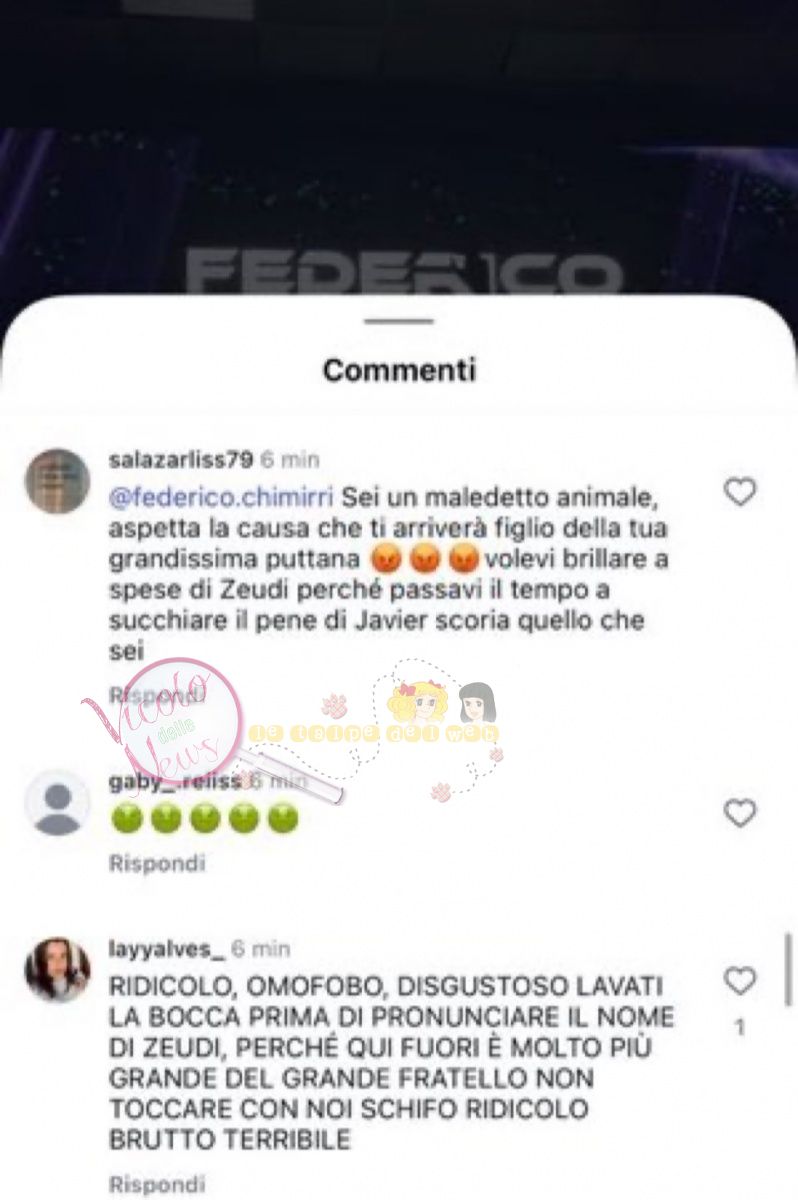
Task: Tap the FEDERICO post behind the sheet
Action: (x=404, y=272)
